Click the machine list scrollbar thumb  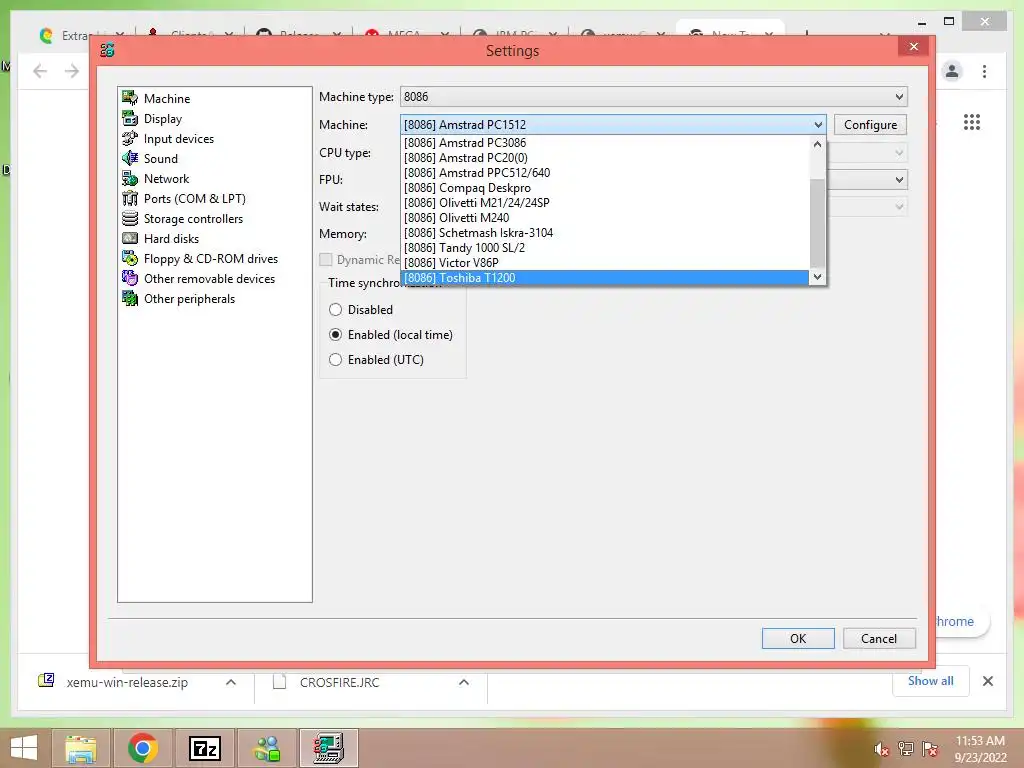click(818, 223)
